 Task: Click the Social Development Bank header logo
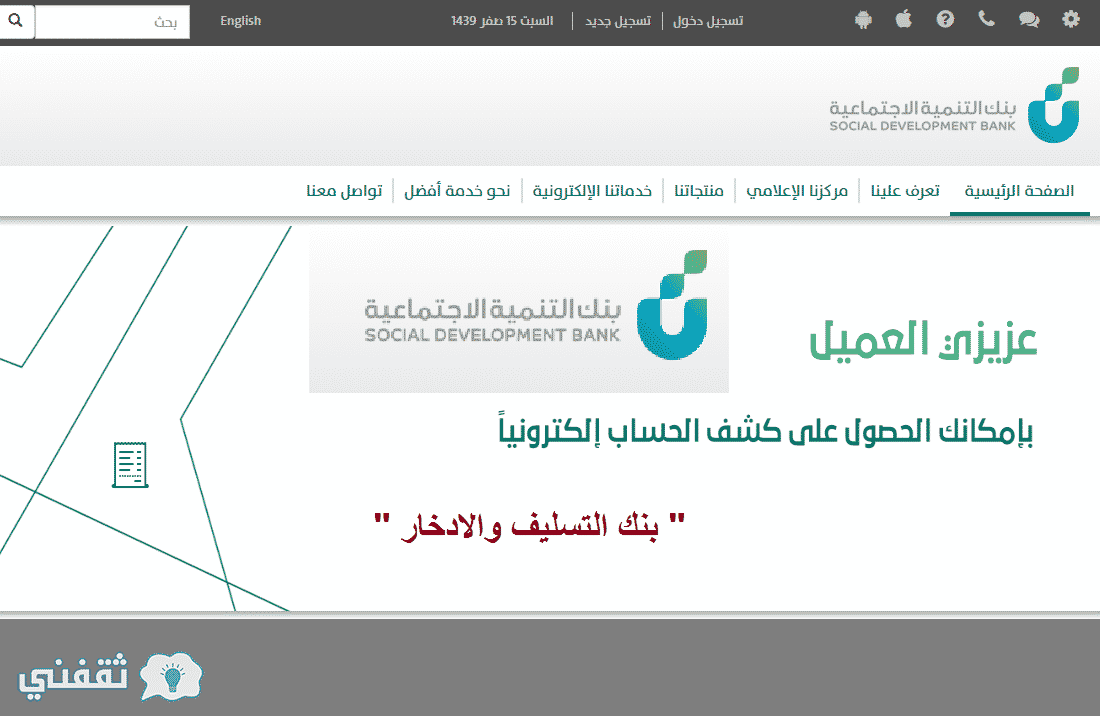point(954,105)
